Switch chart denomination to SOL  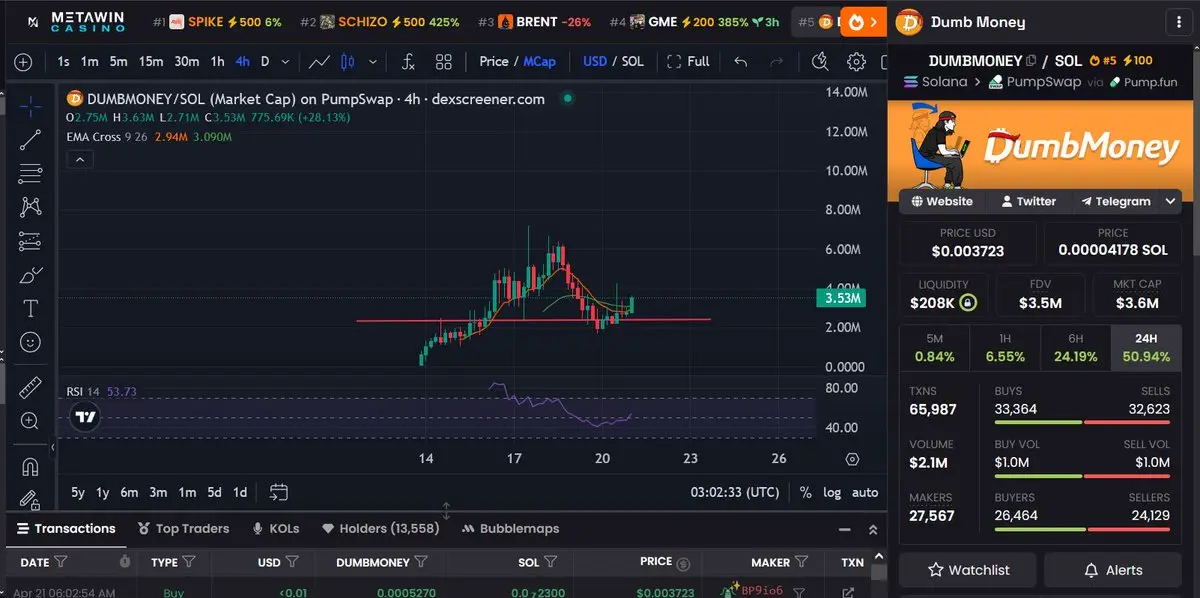click(633, 62)
